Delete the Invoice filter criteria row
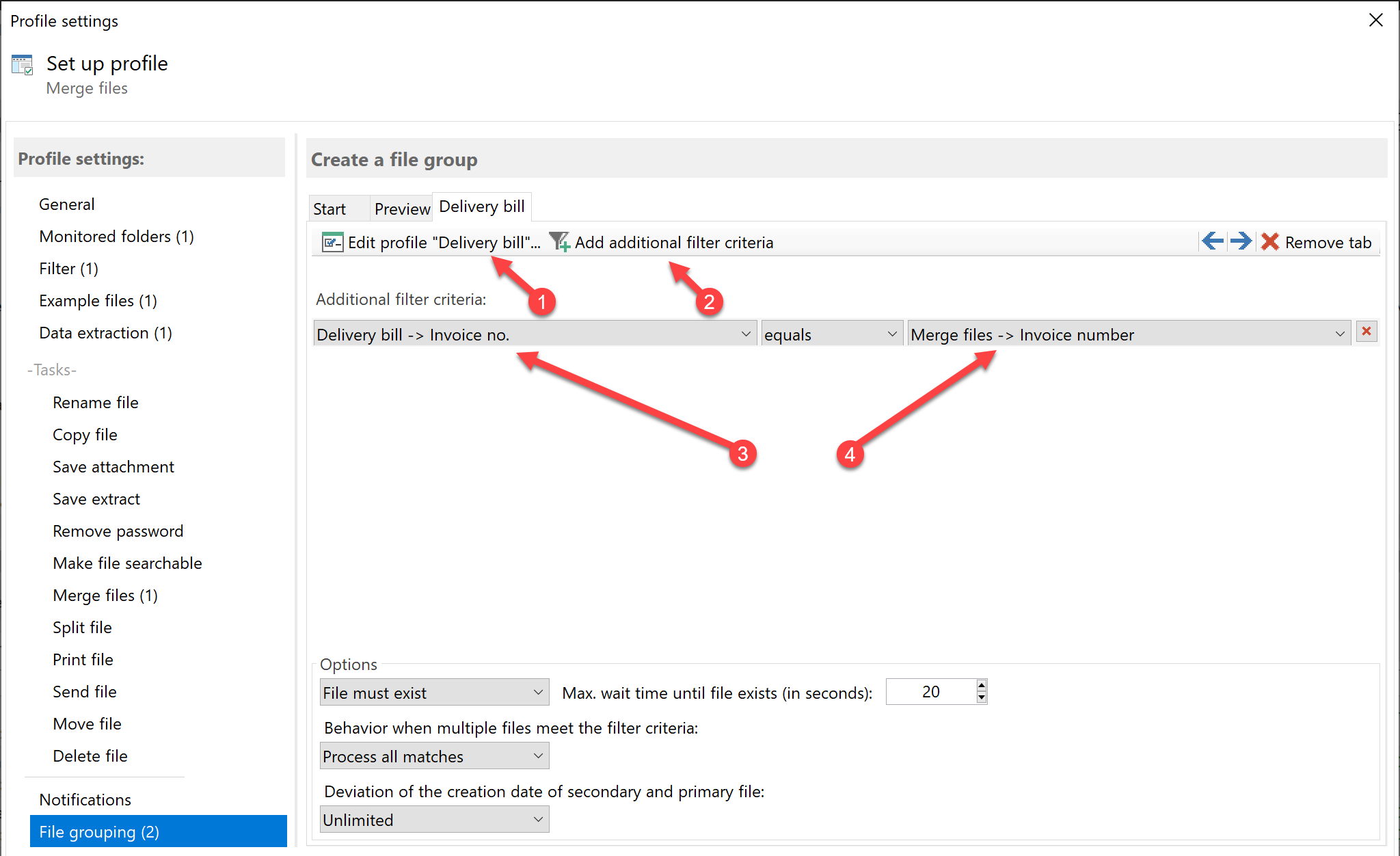1400x856 pixels. [1367, 332]
